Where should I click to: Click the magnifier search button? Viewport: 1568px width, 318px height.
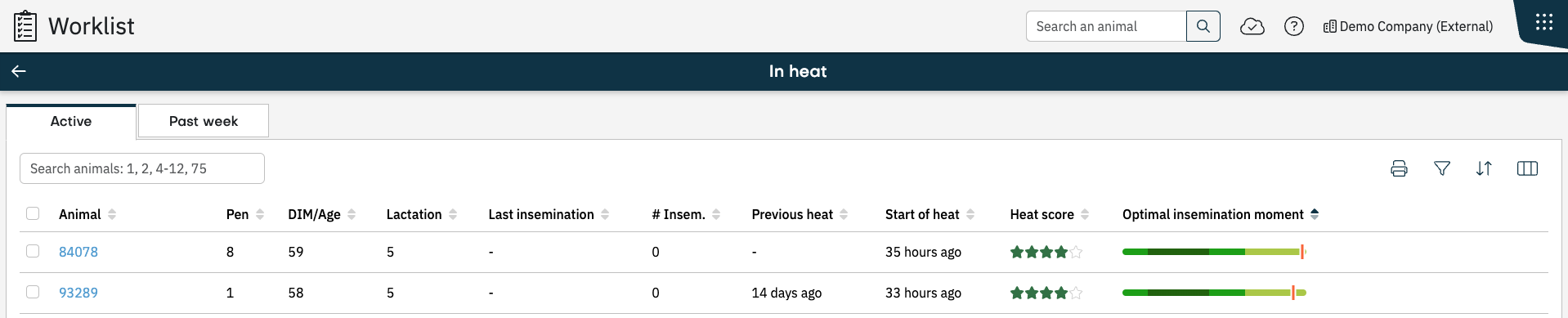1203,26
